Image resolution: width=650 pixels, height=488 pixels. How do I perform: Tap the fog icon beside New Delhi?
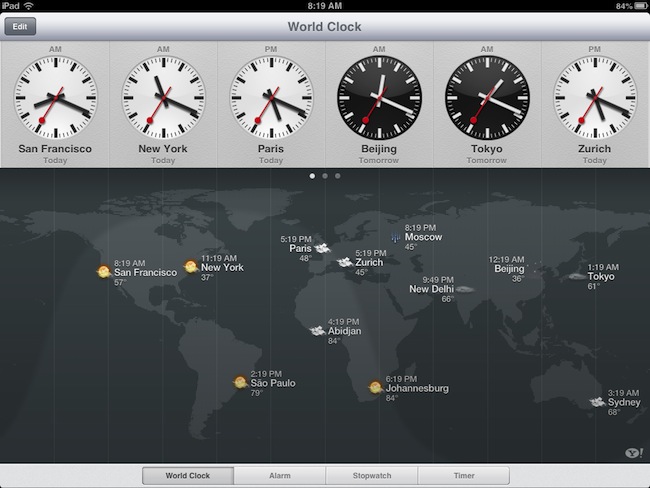point(465,289)
